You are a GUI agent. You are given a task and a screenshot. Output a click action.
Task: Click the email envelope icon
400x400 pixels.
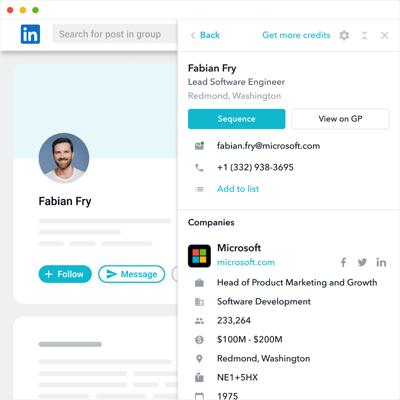[199, 146]
